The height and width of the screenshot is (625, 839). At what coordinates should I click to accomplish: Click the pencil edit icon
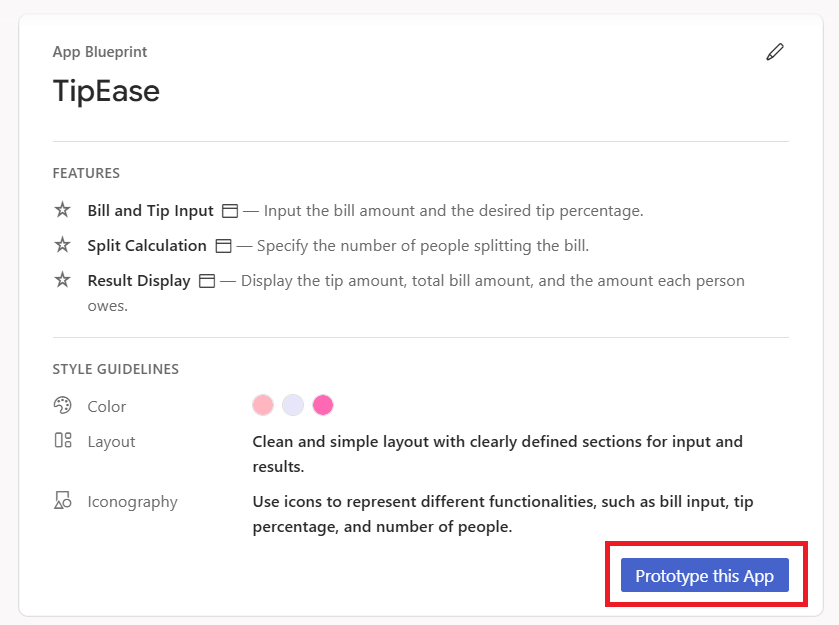click(775, 52)
